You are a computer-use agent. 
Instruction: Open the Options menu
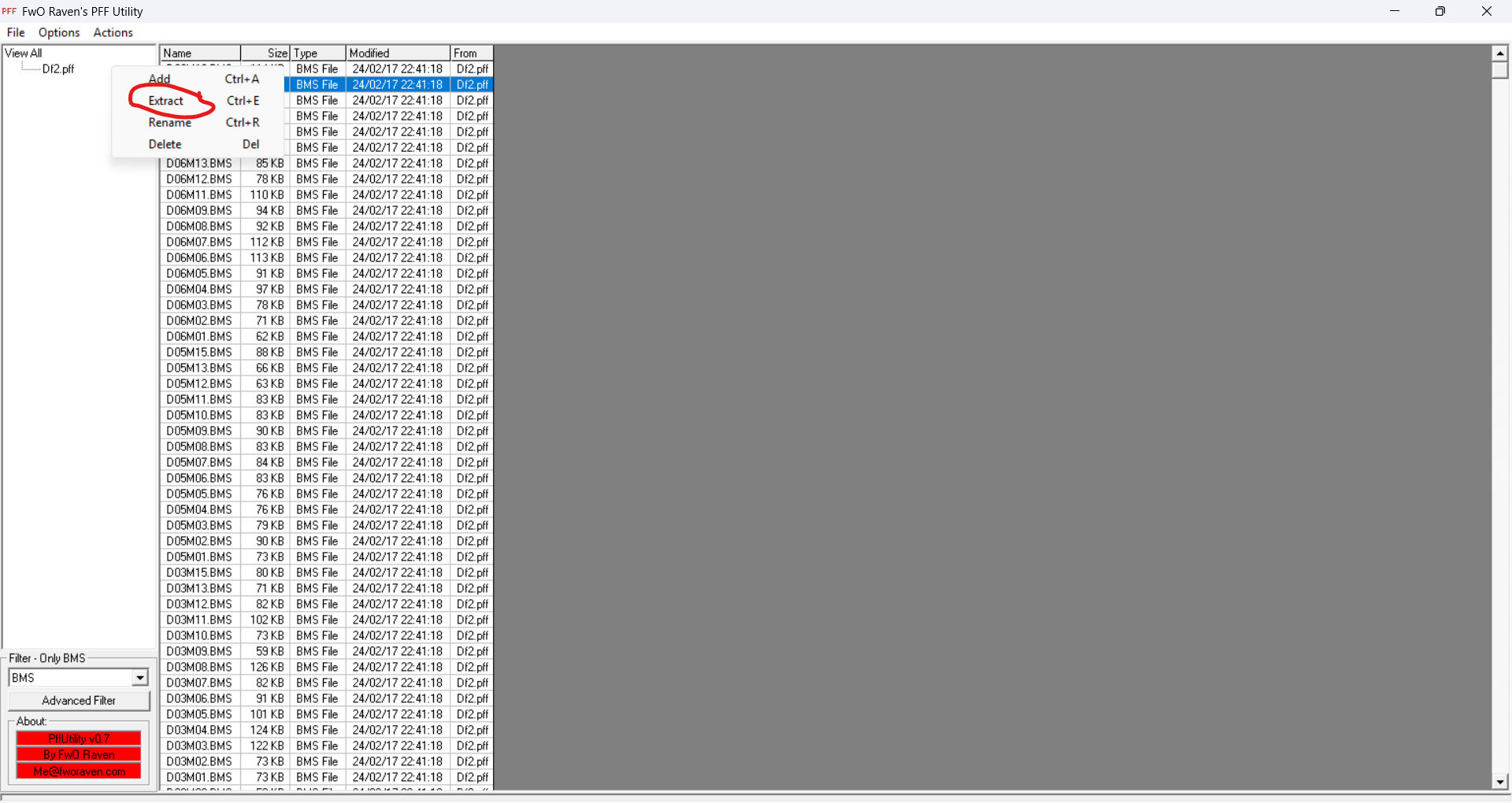click(59, 32)
